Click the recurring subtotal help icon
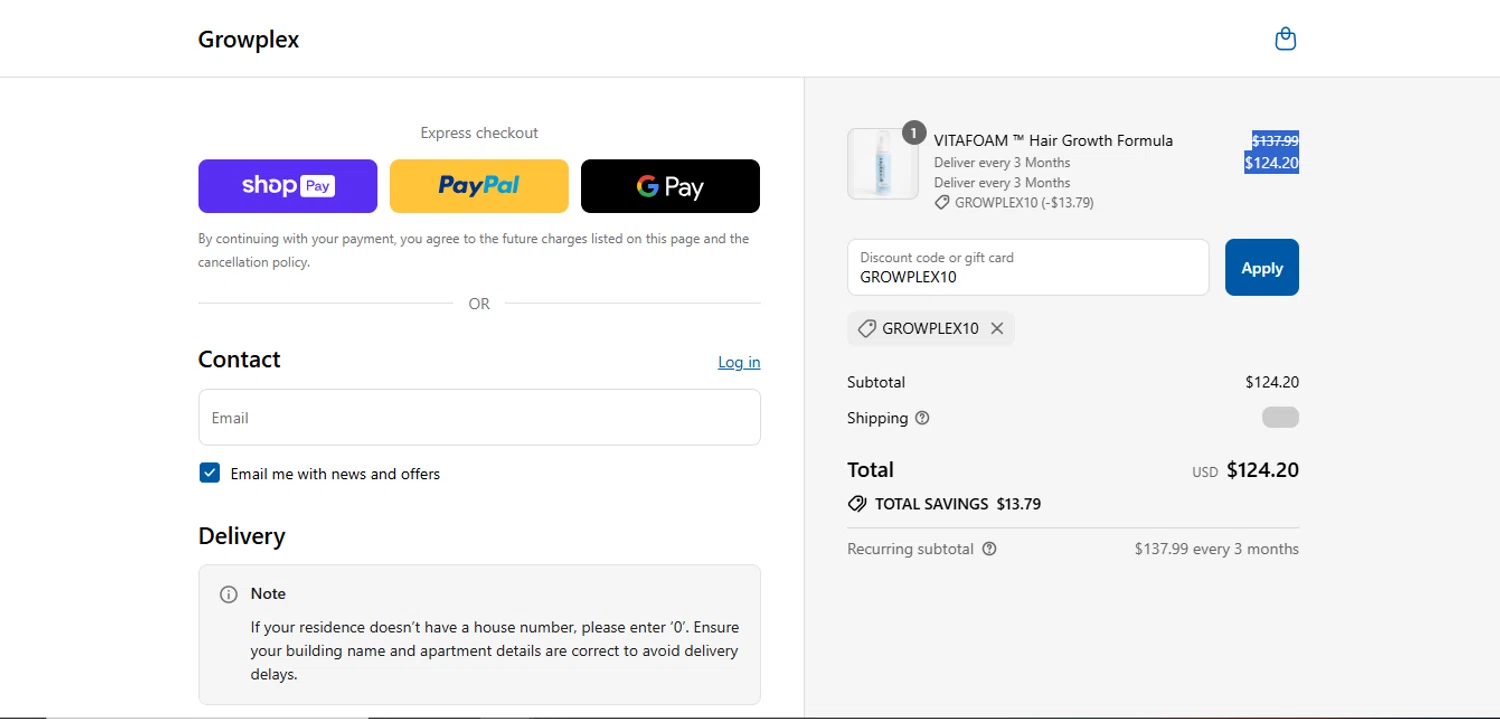The image size is (1500, 719). [989, 549]
